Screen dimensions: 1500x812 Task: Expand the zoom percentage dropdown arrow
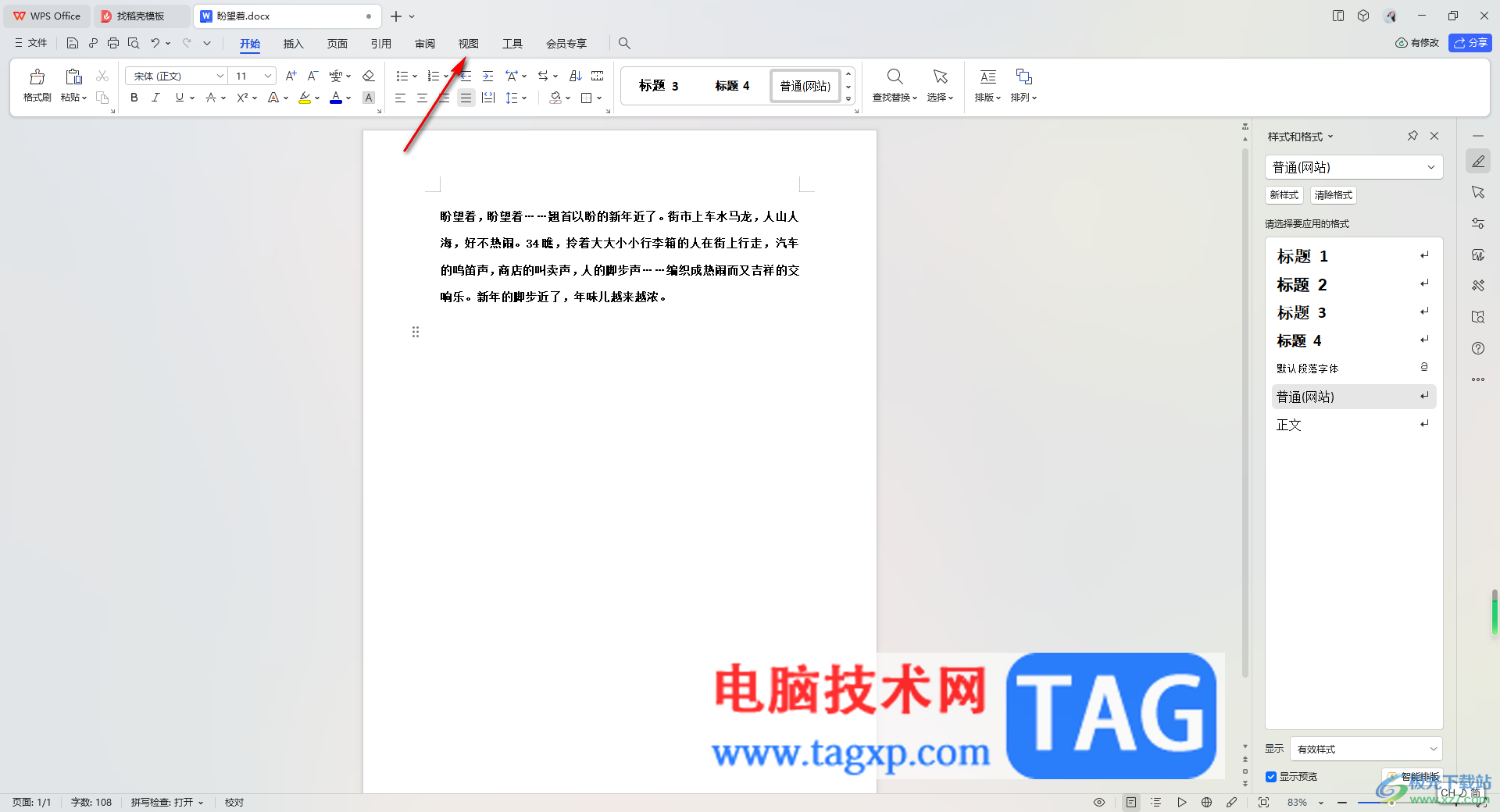(x=1321, y=803)
